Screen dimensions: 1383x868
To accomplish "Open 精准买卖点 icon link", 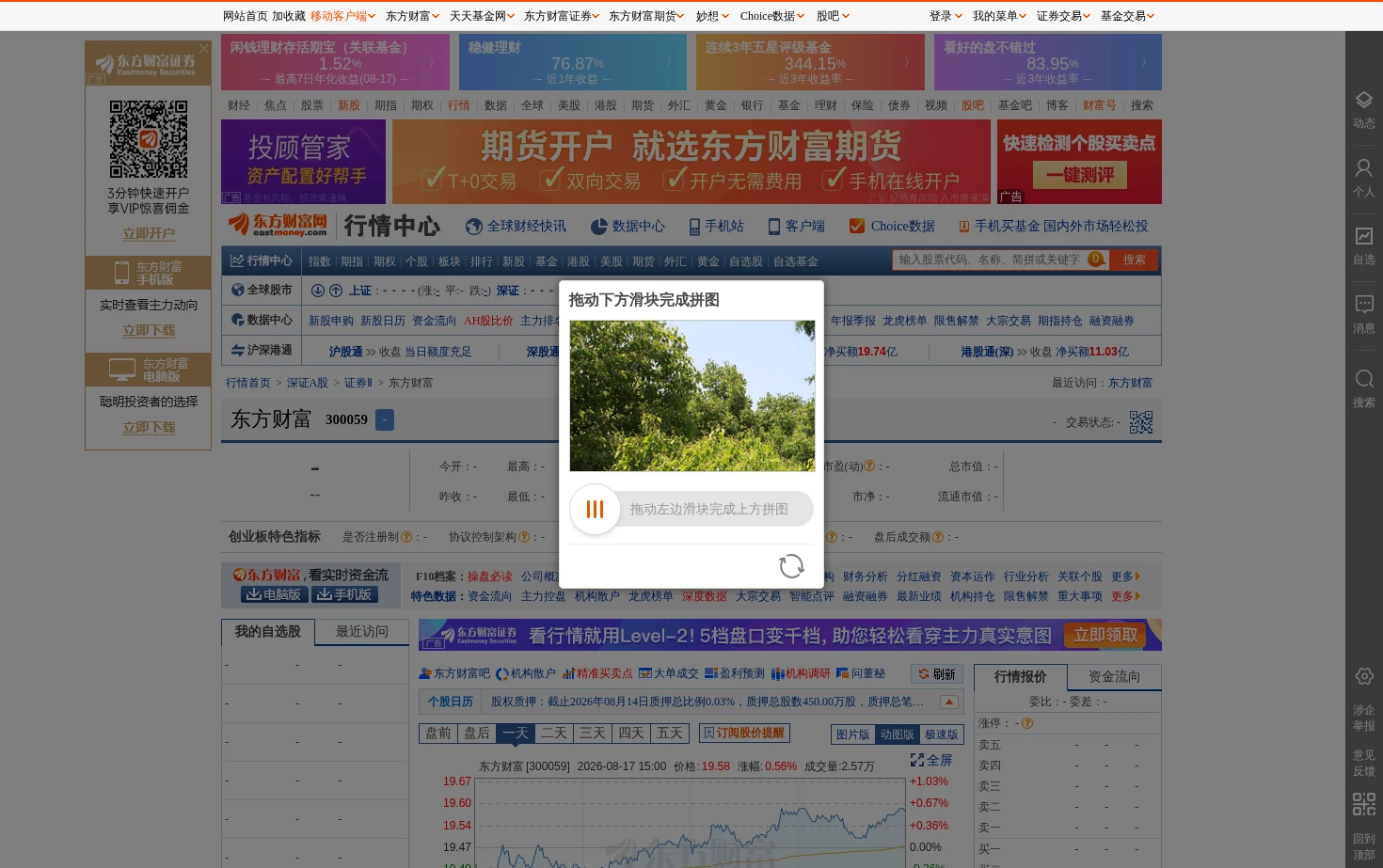I will click(x=597, y=673).
